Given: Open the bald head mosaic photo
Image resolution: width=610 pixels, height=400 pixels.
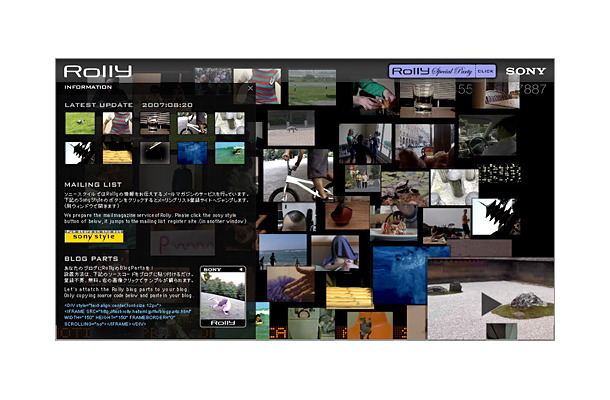Looking at the screenshot, I should pyautogui.click(x=299, y=217).
